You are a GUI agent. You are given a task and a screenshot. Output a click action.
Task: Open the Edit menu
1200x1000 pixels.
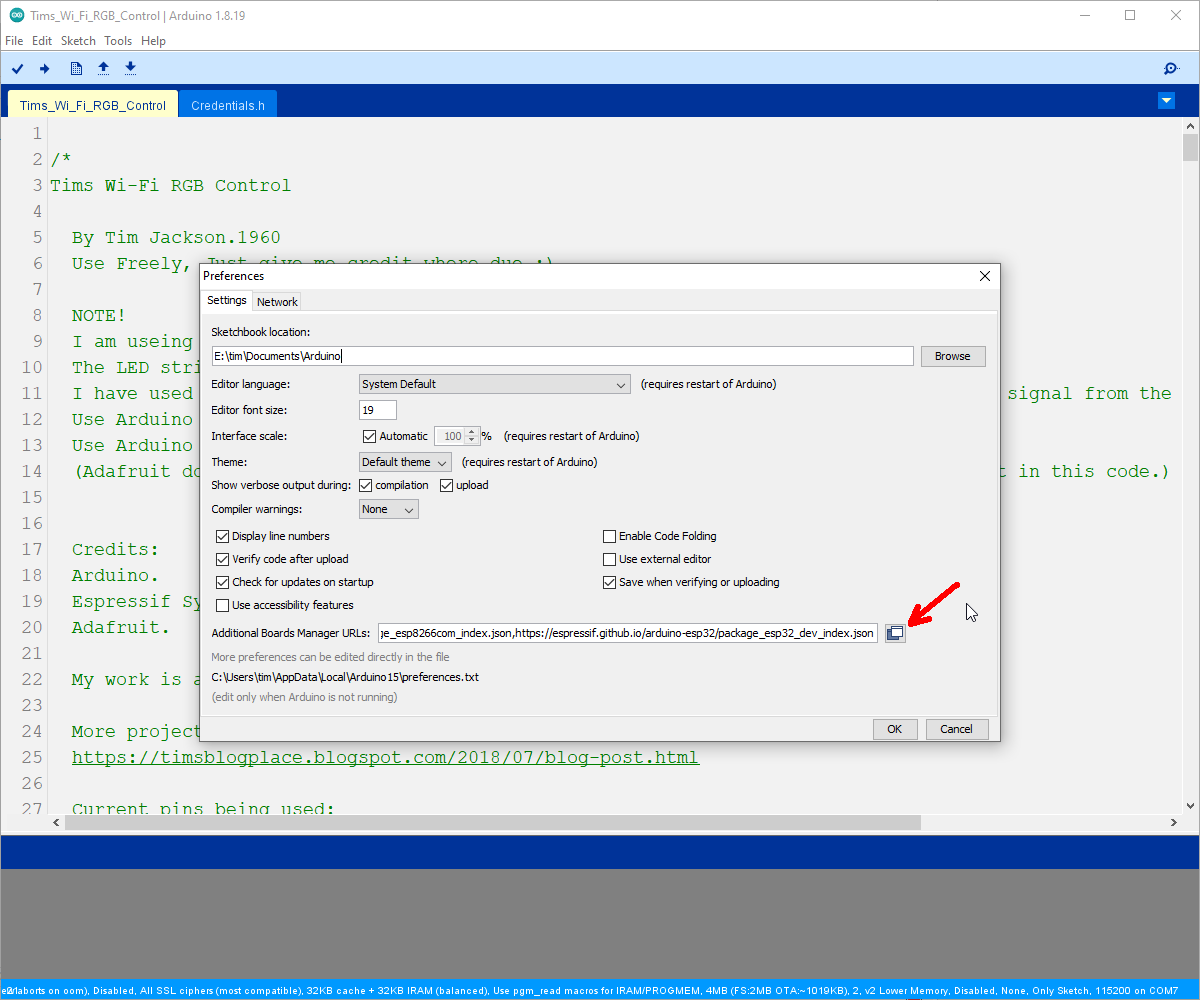pyautogui.click(x=42, y=41)
